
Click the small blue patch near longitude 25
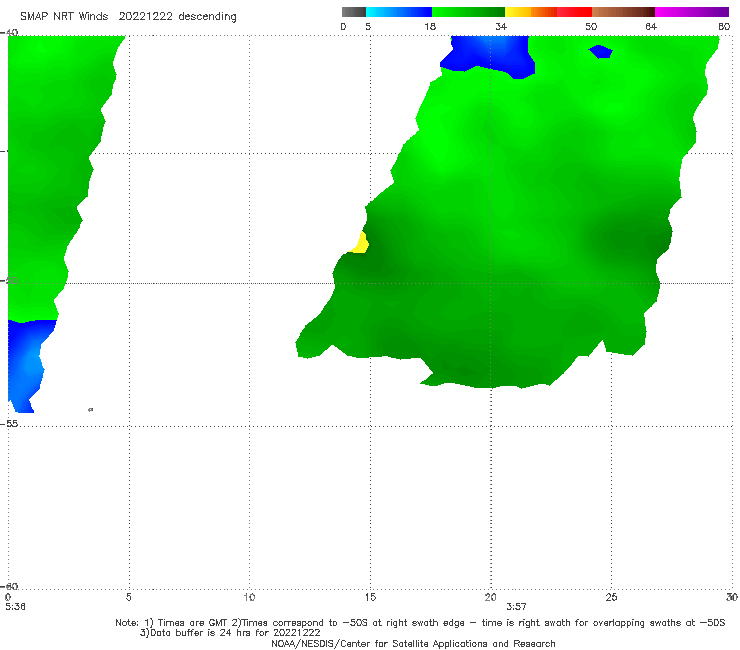(x=600, y=51)
